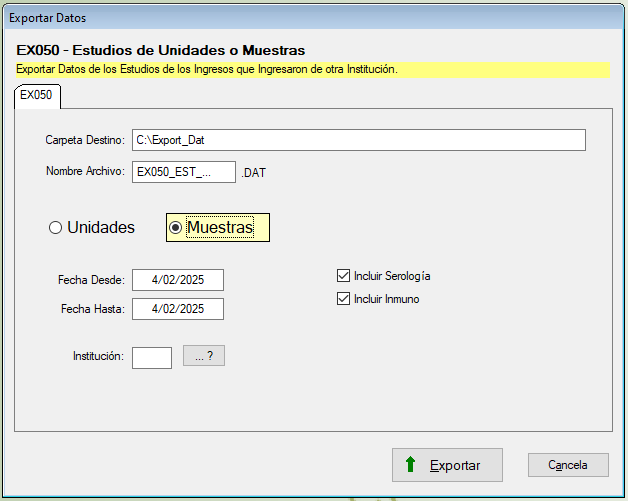Click the EX050 Estudios de Unidades heading

161,49
